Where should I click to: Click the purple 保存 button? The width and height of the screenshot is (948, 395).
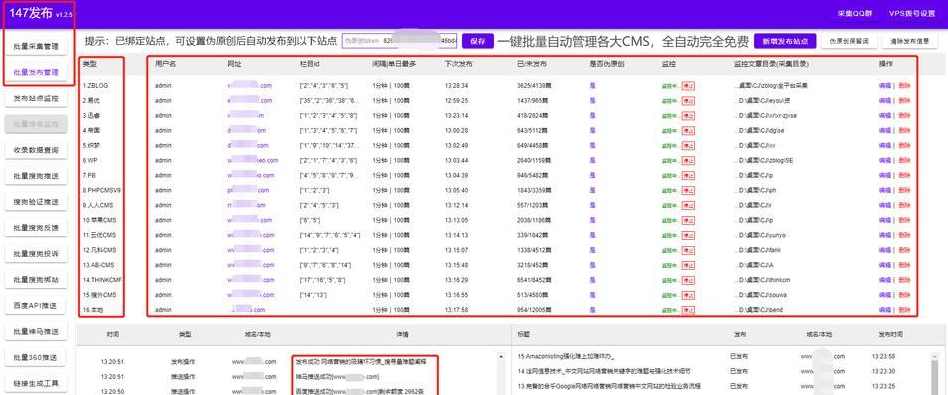[478, 41]
